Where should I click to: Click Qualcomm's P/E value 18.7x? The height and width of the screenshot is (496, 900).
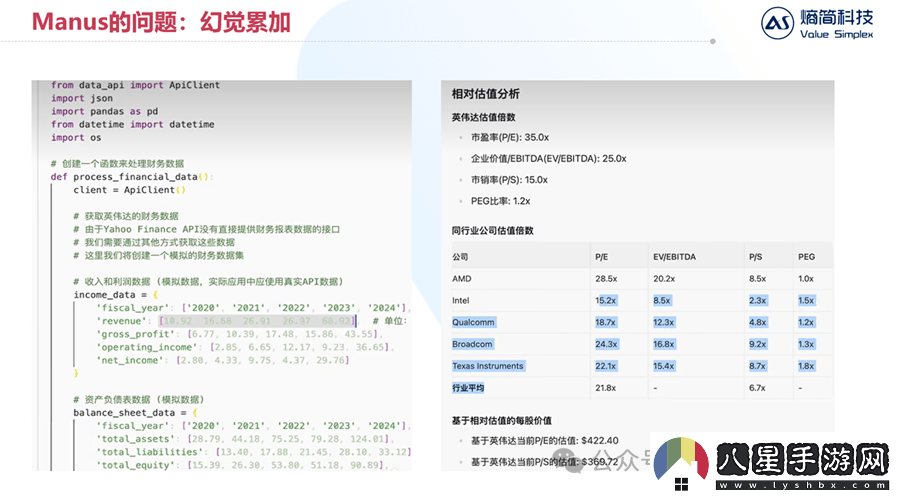[x=606, y=323]
